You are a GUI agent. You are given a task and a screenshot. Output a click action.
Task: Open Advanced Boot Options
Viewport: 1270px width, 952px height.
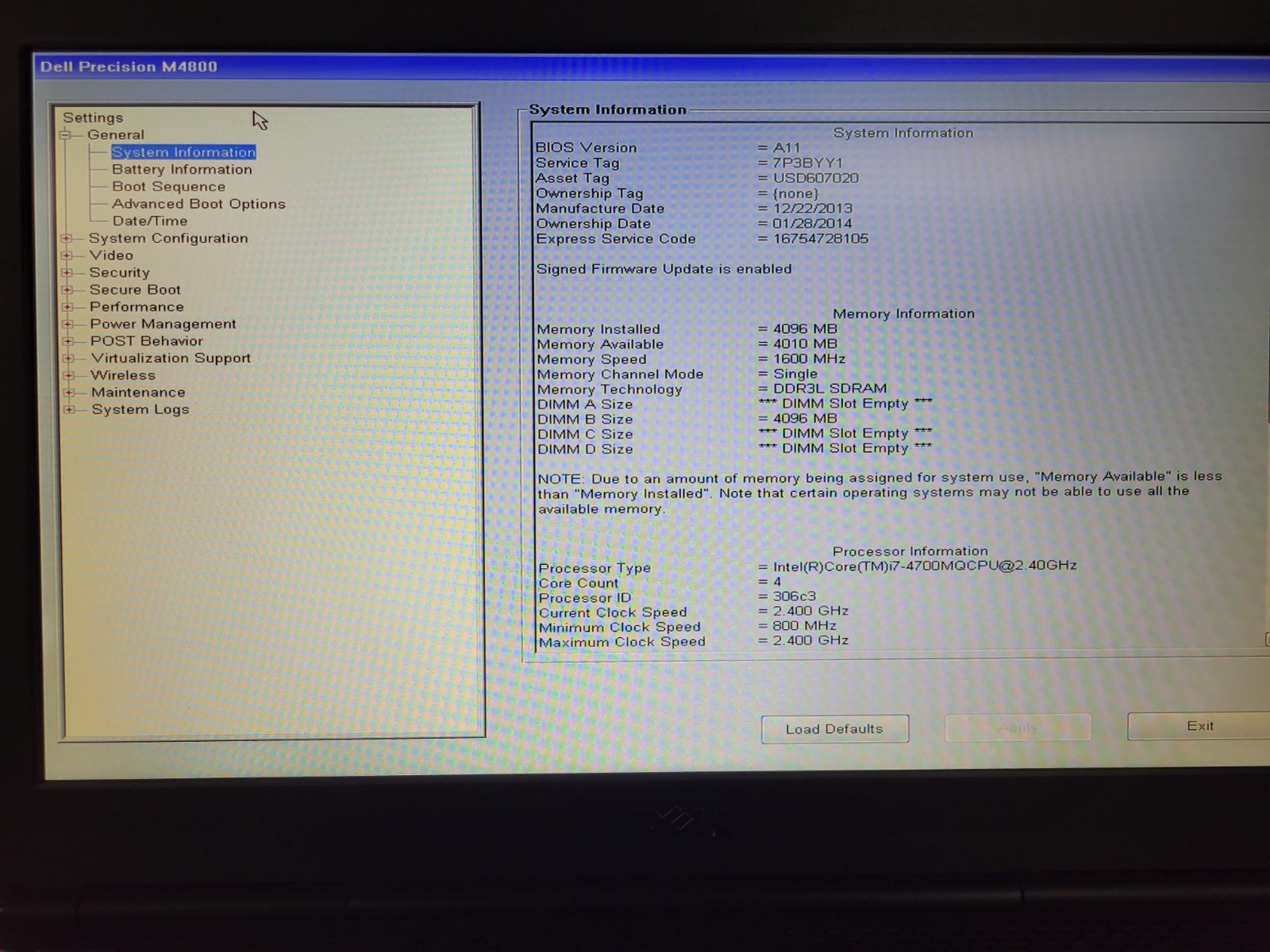(x=198, y=204)
